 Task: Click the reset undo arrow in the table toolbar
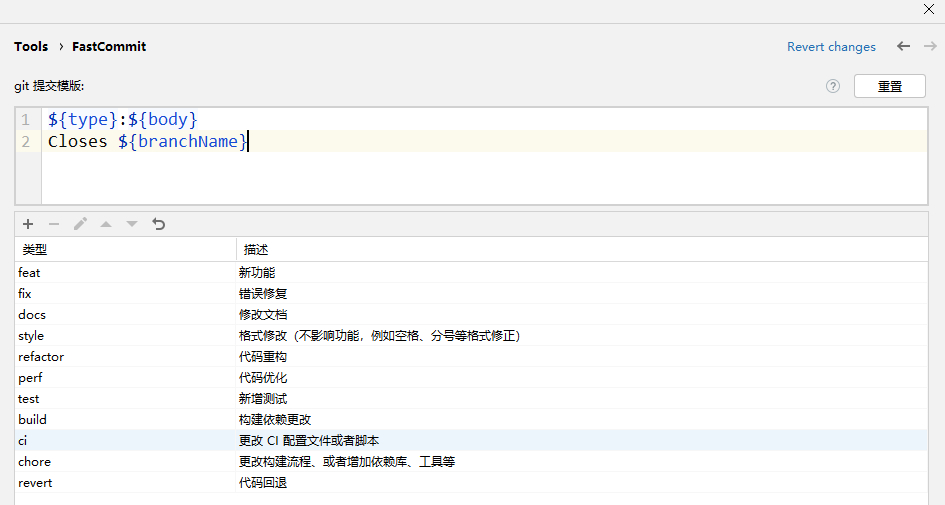tap(159, 224)
